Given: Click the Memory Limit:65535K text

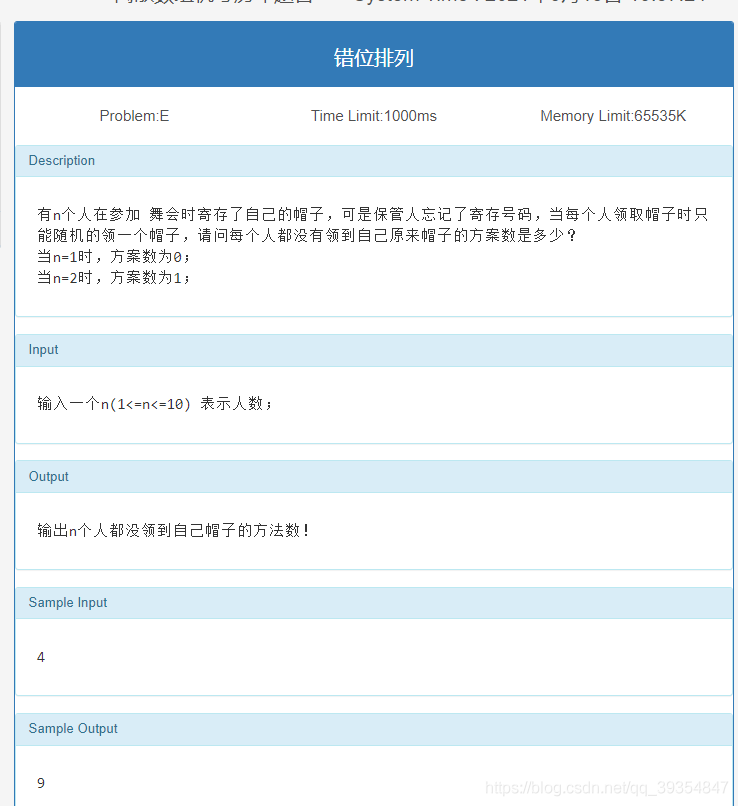Looking at the screenshot, I should click(x=613, y=116).
